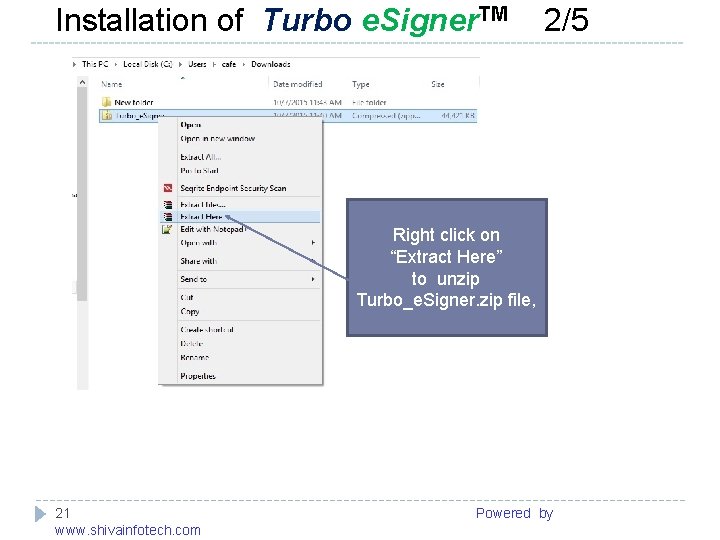Viewport: 720px width, 540px height.
Task: Click the New folder icon in file list
Action: (x=107, y=102)
